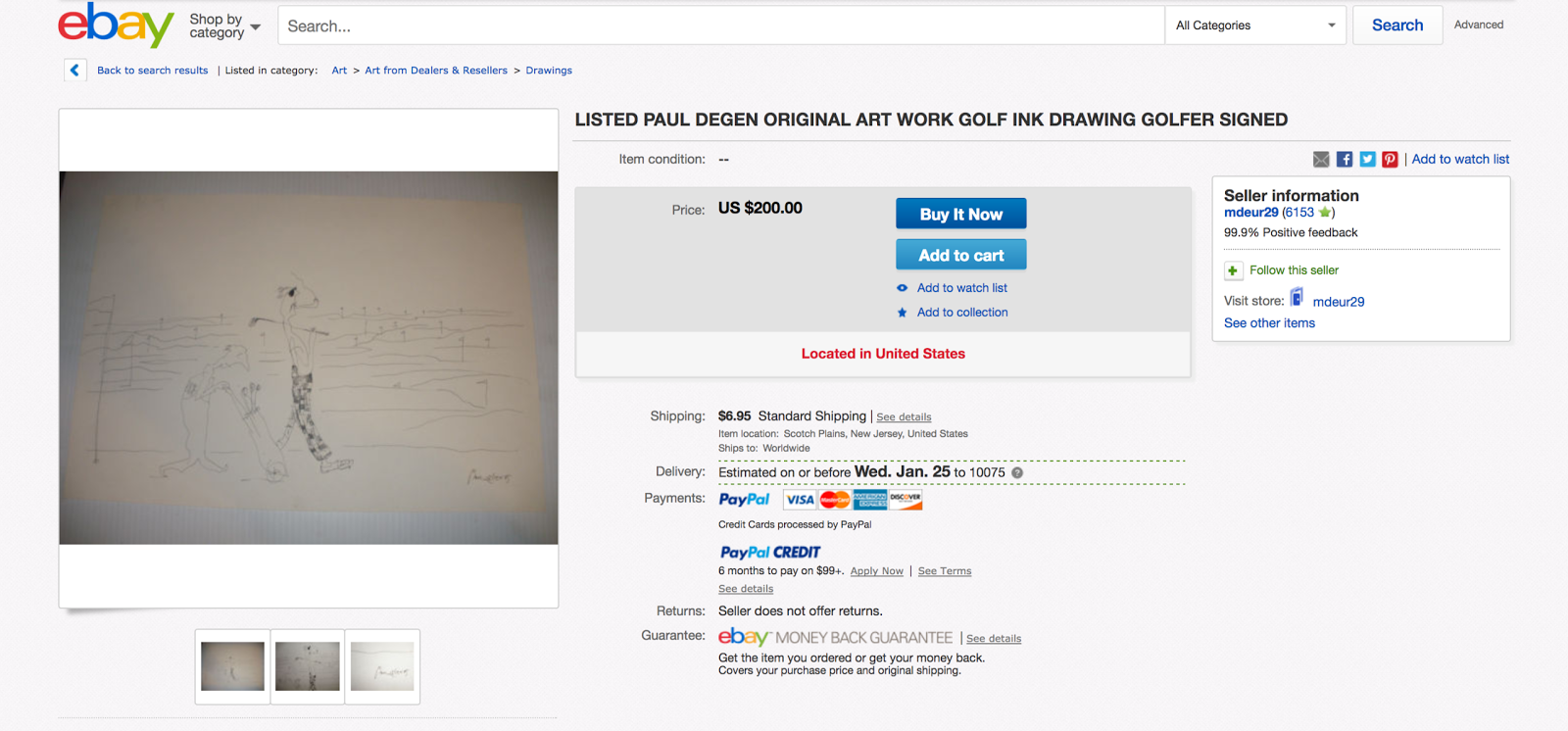
Task: Open the mdeur29 store icon
Action: [x=1297, y=297]
